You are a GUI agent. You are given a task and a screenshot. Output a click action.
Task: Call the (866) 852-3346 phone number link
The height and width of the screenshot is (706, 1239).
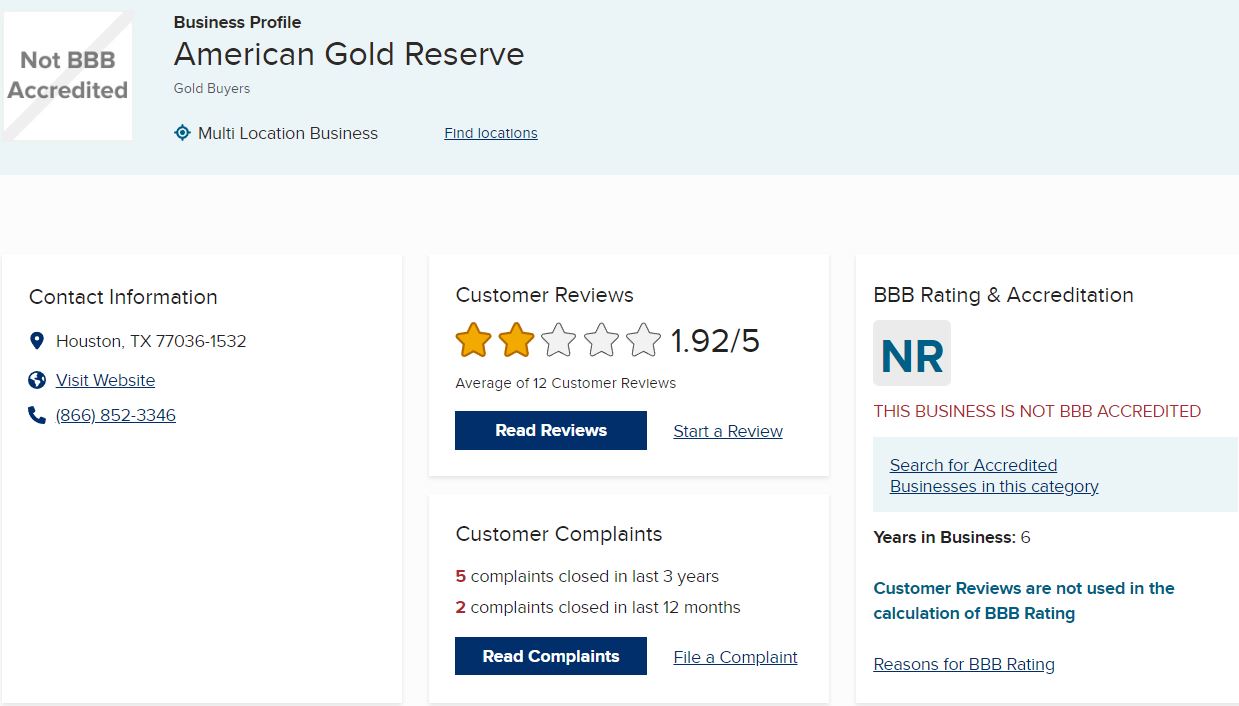pos(116,415)
